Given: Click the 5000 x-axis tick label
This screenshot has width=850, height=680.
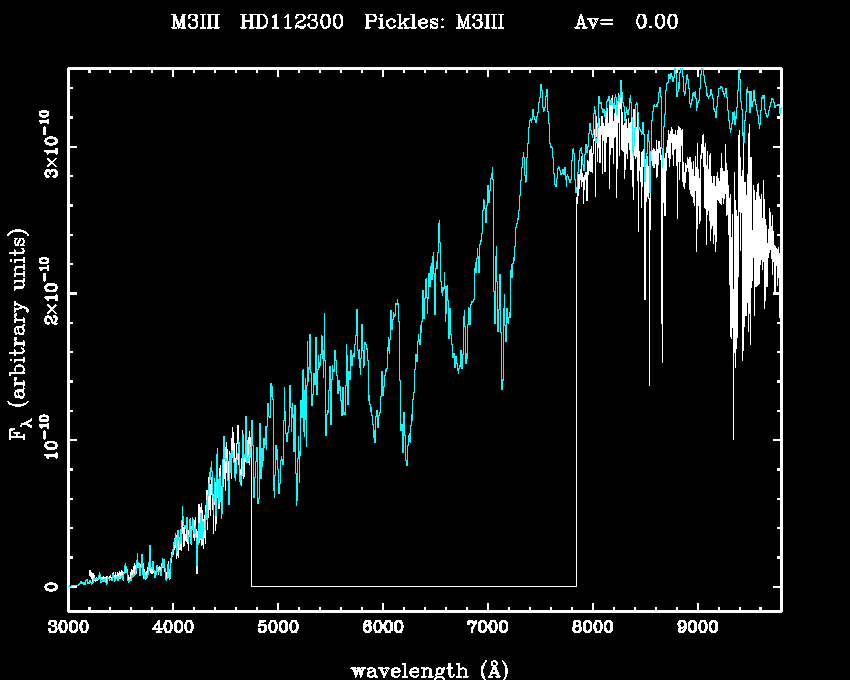Looking at the screenshot, I should point(277,628).
